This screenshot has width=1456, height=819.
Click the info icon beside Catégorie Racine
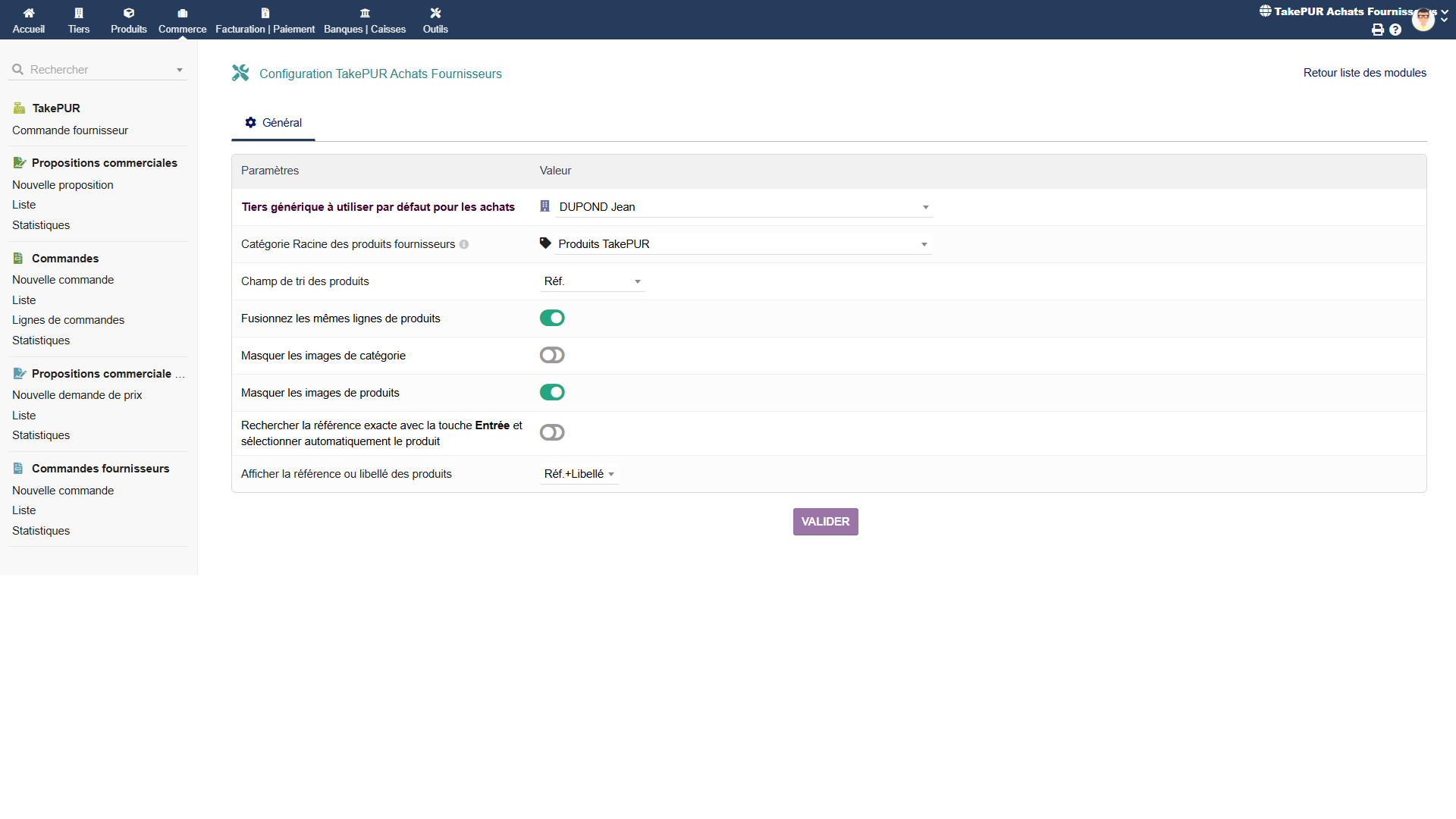tap(464, 244)
